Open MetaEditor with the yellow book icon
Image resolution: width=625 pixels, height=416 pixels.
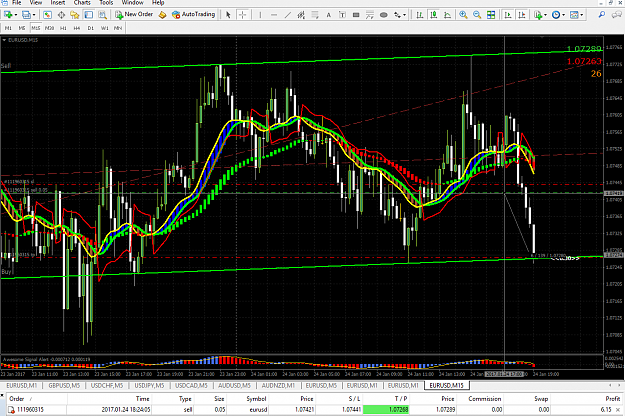pyautogui.click(x=162, y=15)
